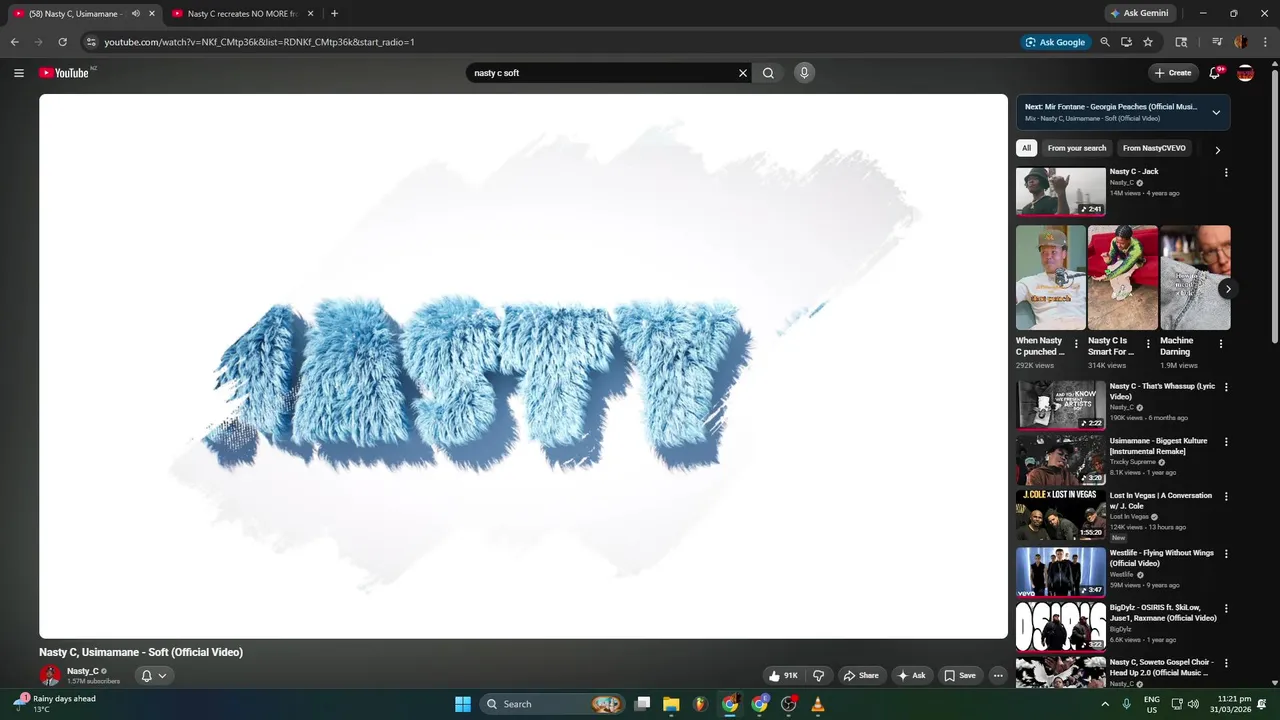Click the video player to pause

(x=523, y=366)
